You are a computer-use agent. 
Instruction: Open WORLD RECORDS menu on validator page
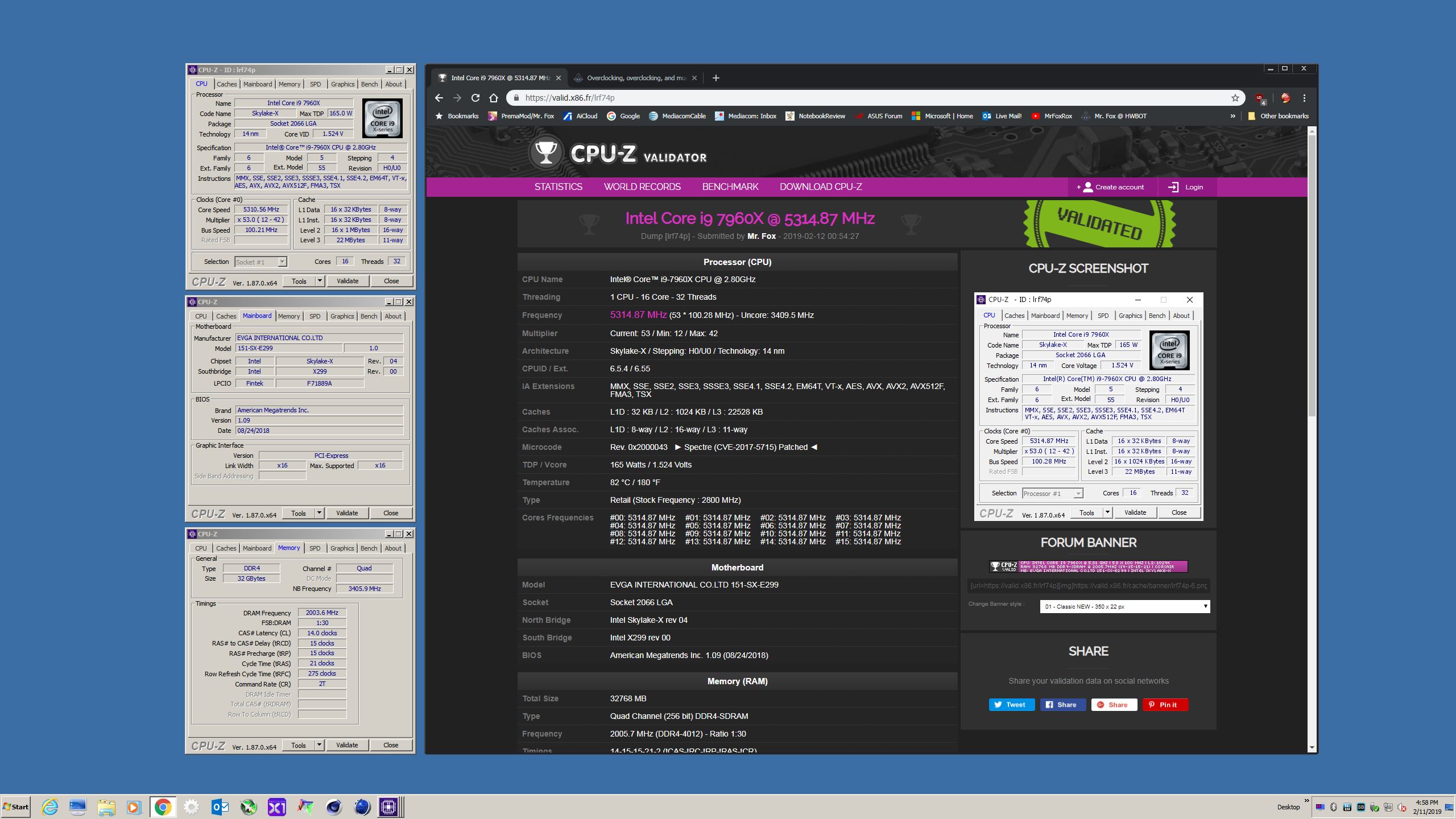click(x=642, y=187)
